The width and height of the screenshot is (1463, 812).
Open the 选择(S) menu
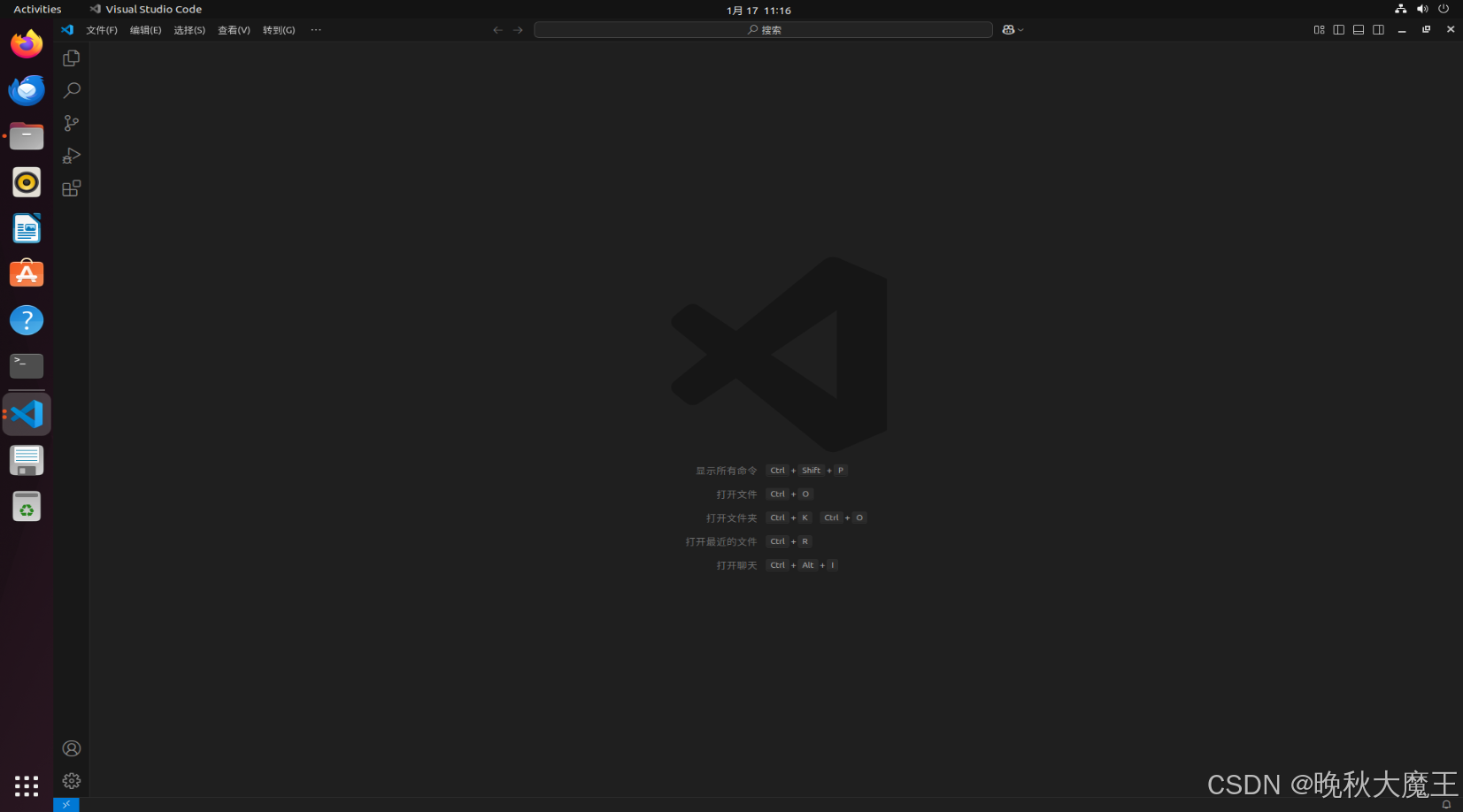pyautogui.click(x=189, y=30)
